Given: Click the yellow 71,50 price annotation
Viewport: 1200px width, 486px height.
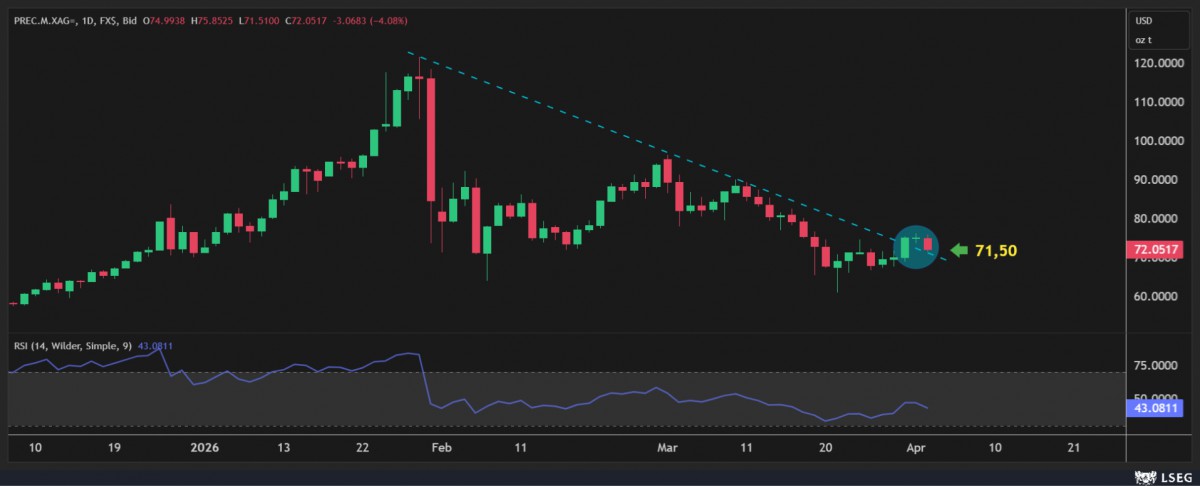Looking at the screenshot, I should pyautogui.click(x=995, y=251).
